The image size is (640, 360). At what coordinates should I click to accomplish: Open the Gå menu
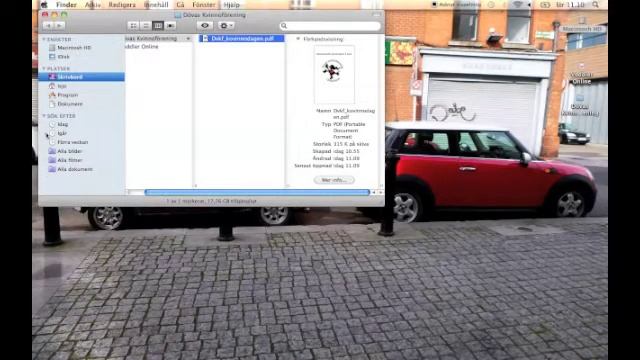point(180,5)
